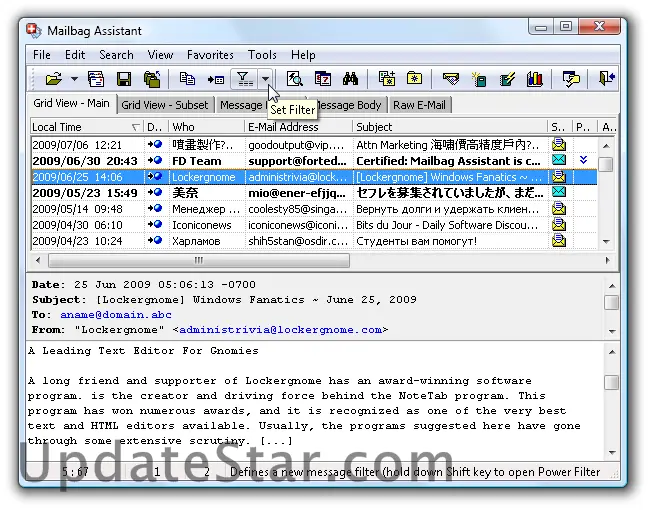Sort by Subject column header
Image resolution: width=650 pixels, height=510 pixels.
450,127
